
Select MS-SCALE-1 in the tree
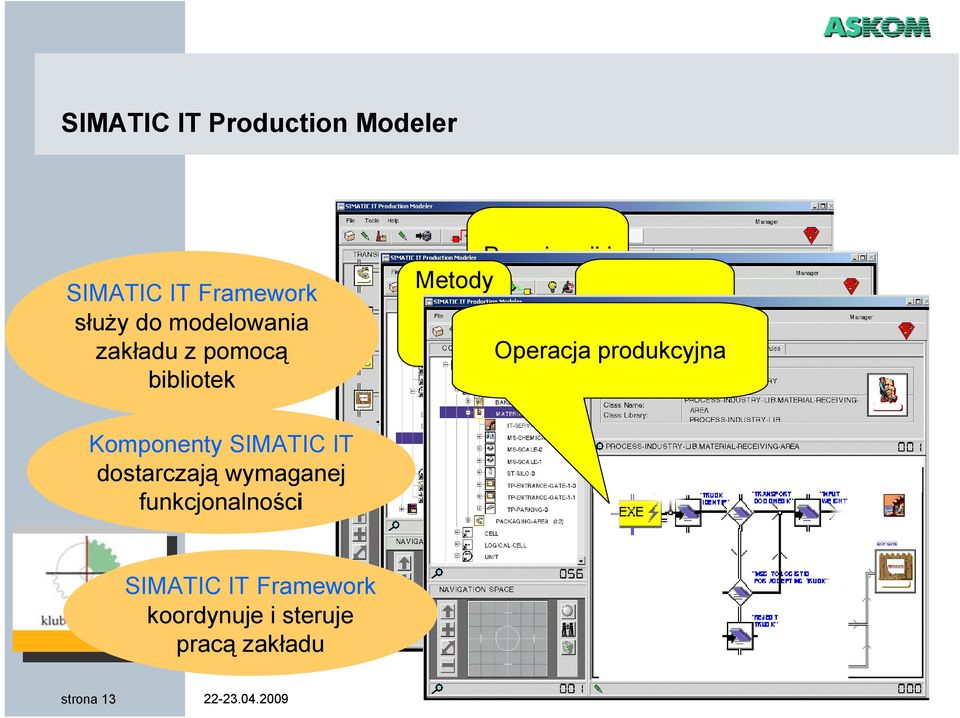coord(524,462)
